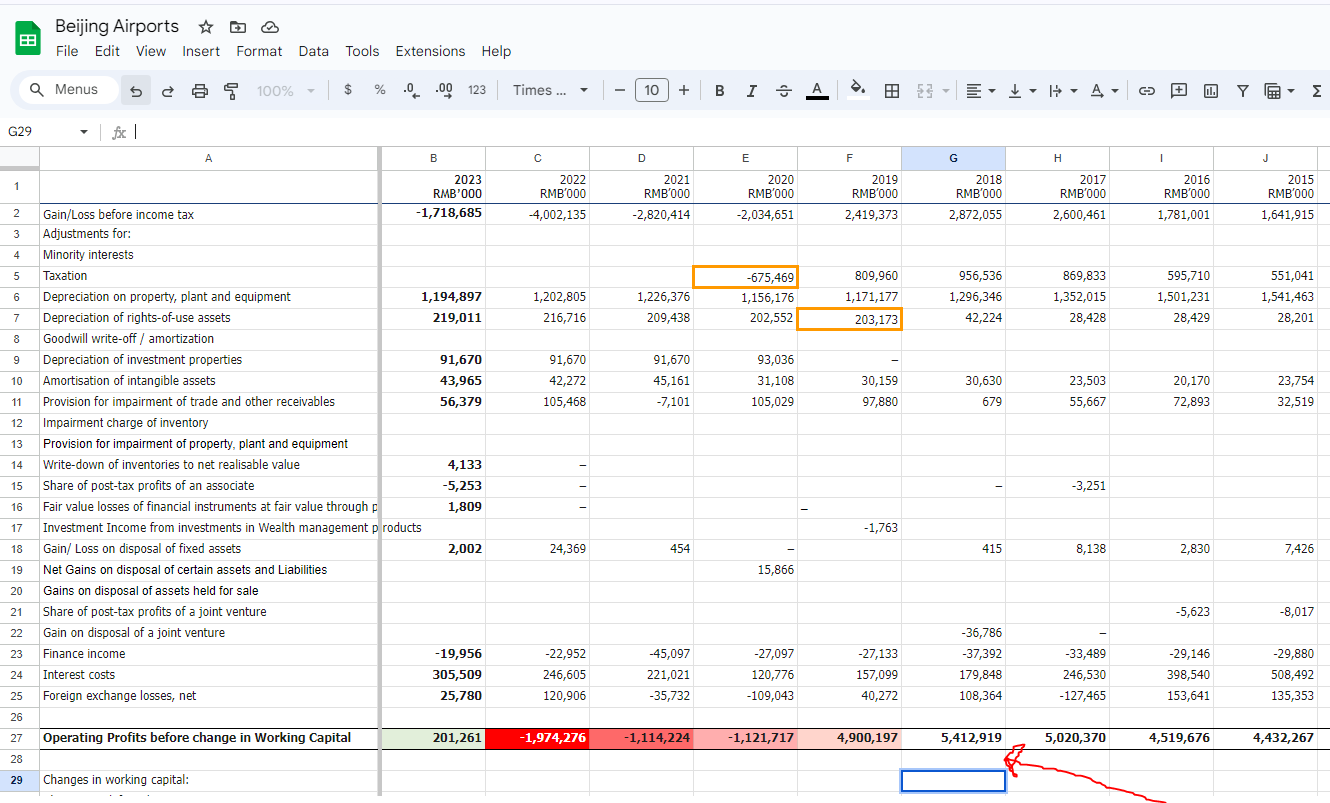
Task: Format as currency with dollar icon
Action: tap(348, 90)
